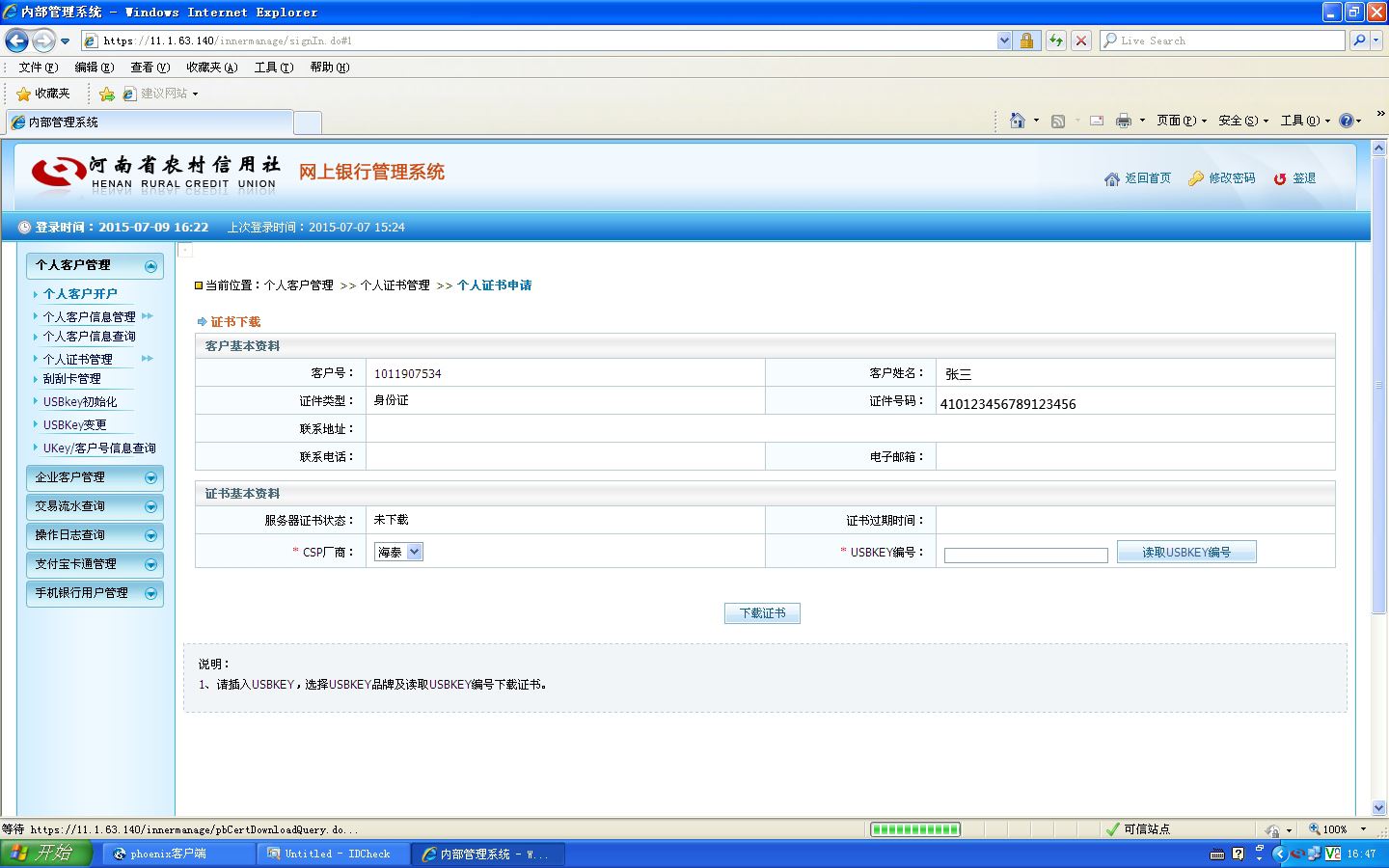Click the stop loading icon
Screen dimensions: 1389x868
[1081, 41]
